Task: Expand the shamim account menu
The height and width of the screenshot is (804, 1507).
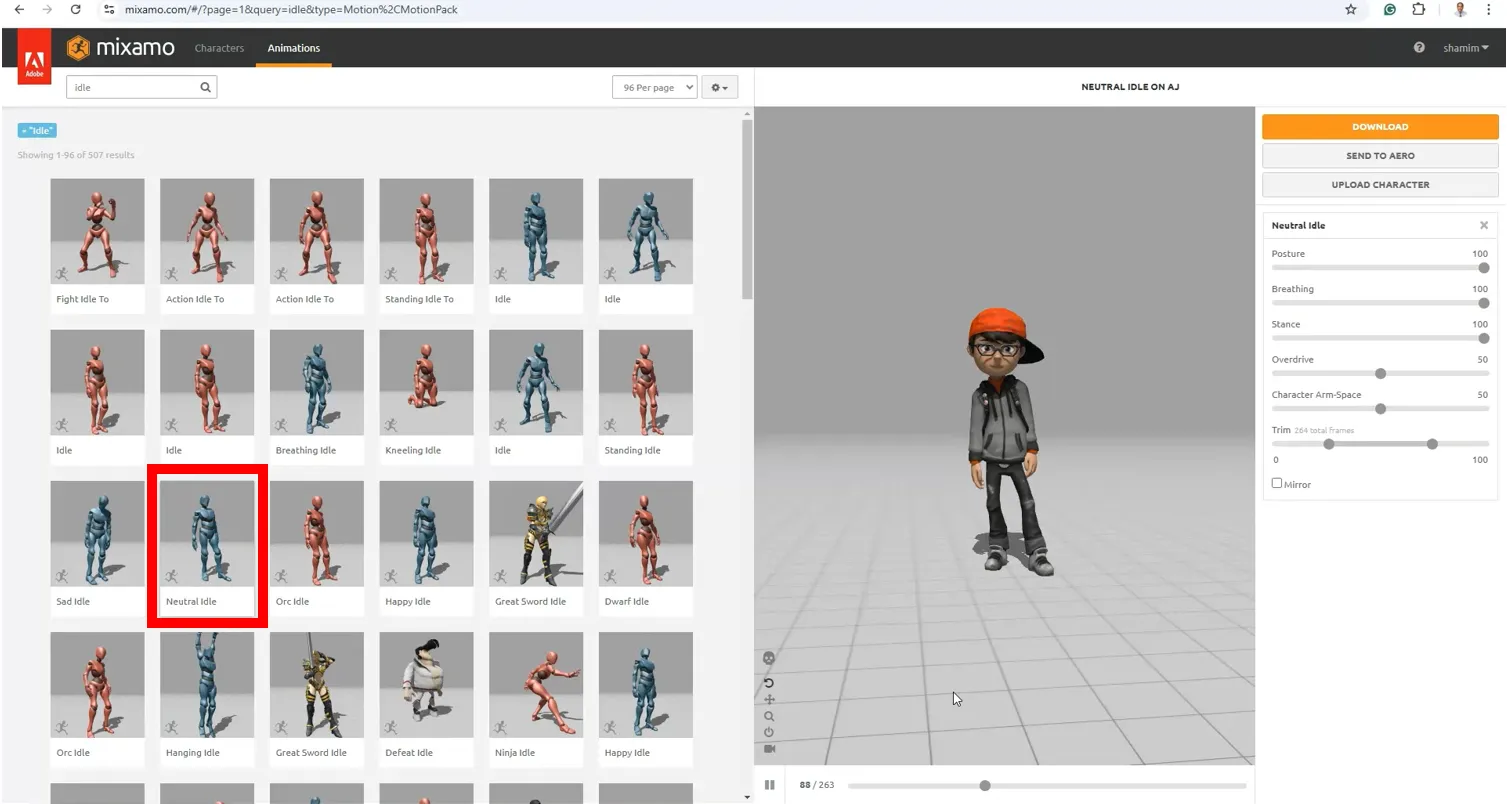Action: tap(1465, 47)
